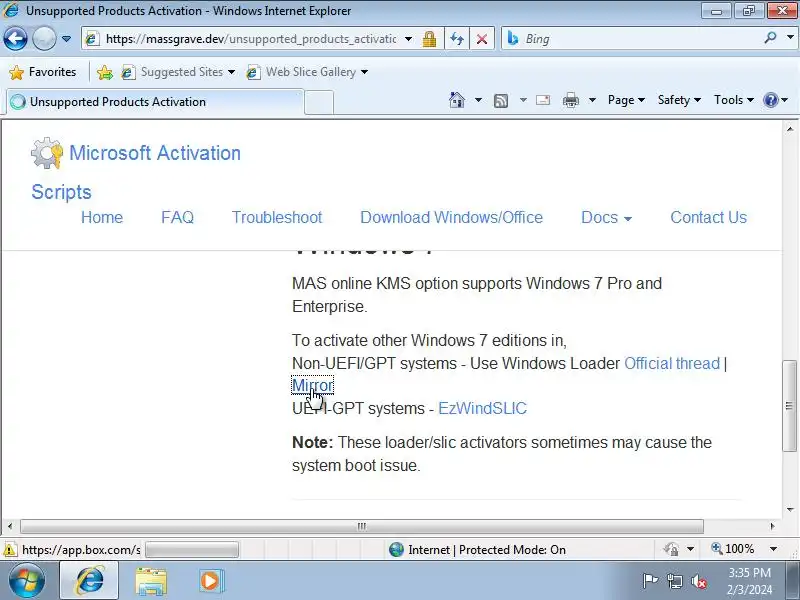The image size is (800, 600).
Task: Stop loading with the red X icon
Action: tap(481, 39)
